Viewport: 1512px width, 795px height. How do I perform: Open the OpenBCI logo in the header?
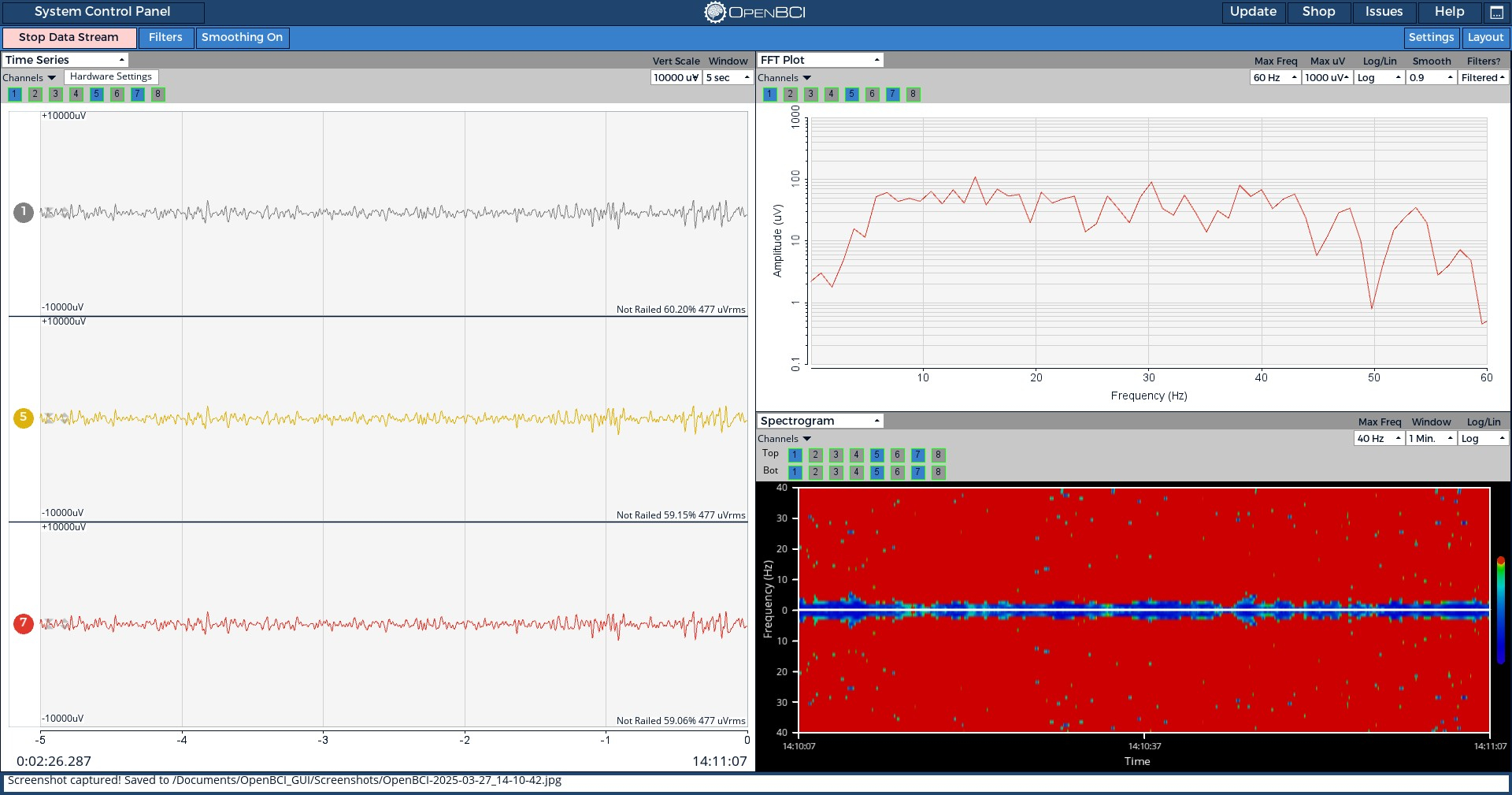[754, 12]
